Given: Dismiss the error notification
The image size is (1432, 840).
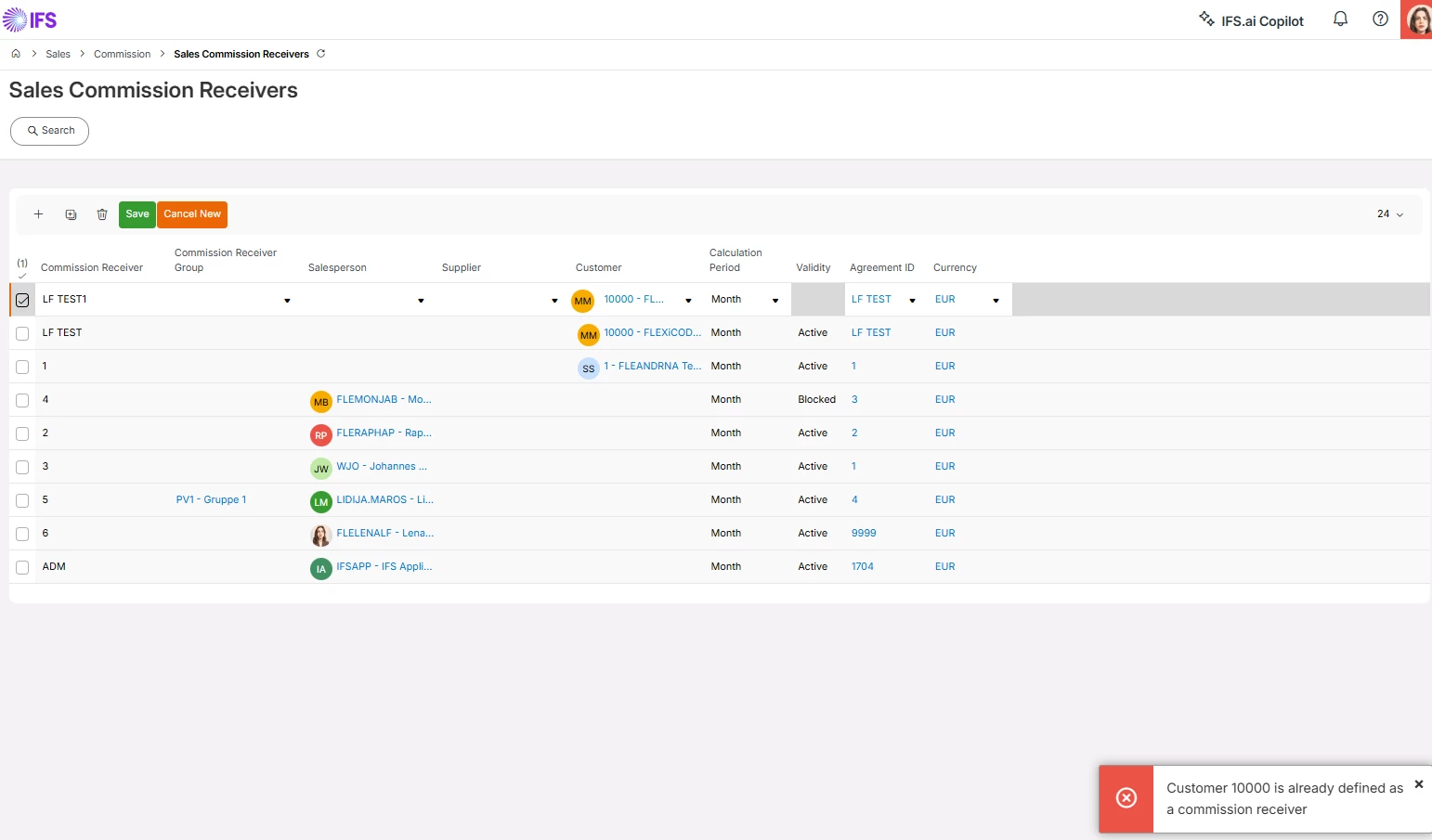Looking at the screenshot, I should [x=1418, y=784].
